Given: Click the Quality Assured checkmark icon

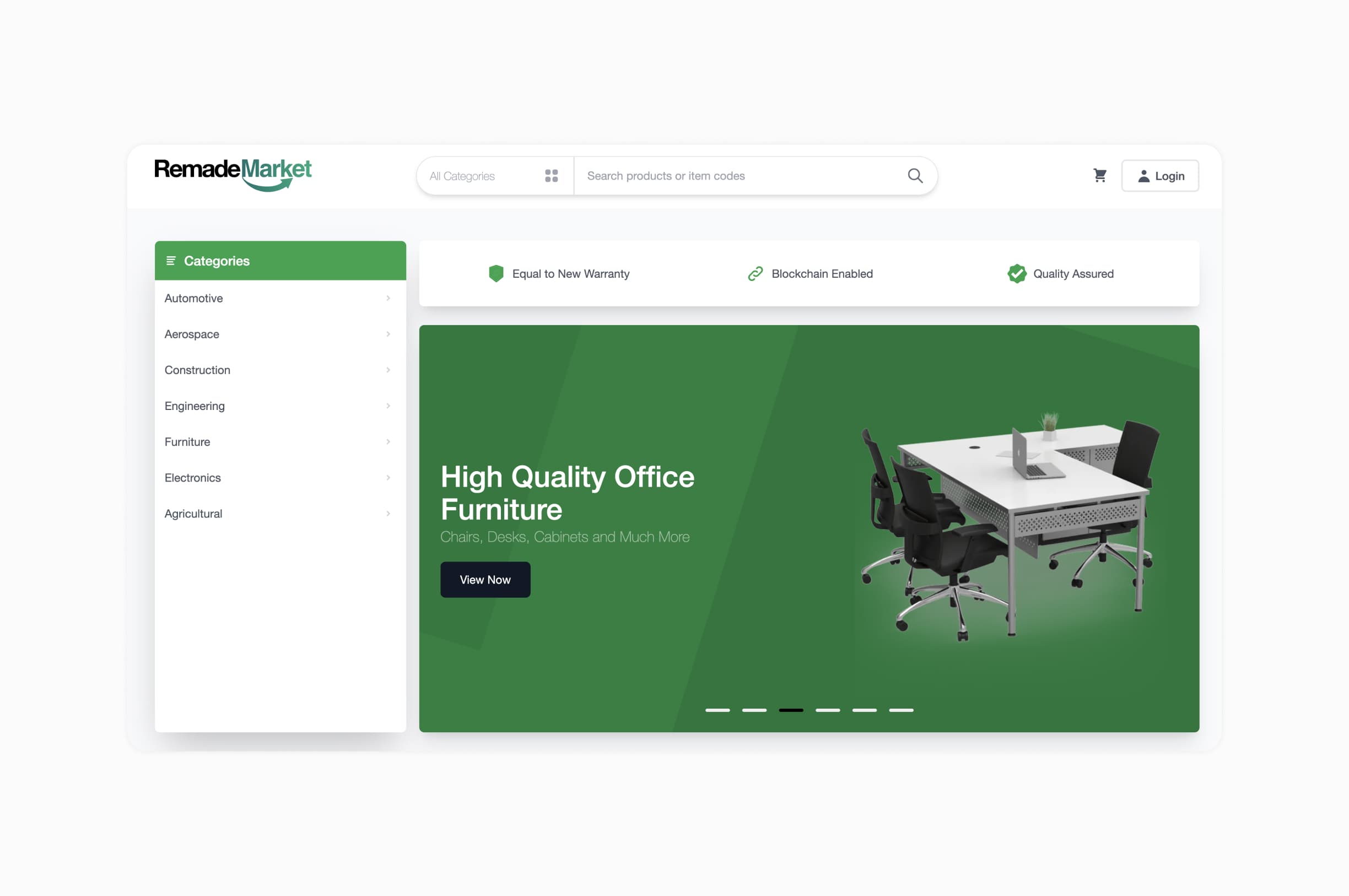Looking at the screenshot, I should tap(1017, 273).
